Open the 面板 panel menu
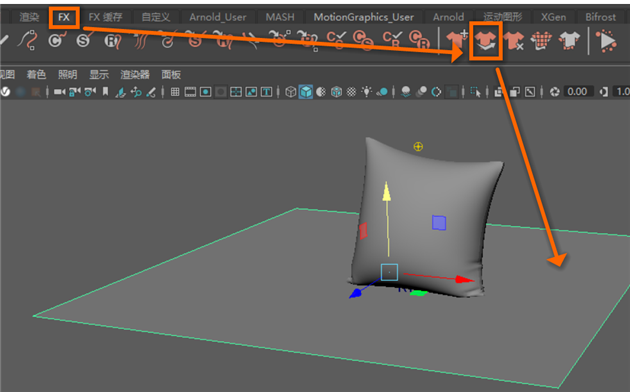This screenshot has height=392, width=630. coord(171,74)
